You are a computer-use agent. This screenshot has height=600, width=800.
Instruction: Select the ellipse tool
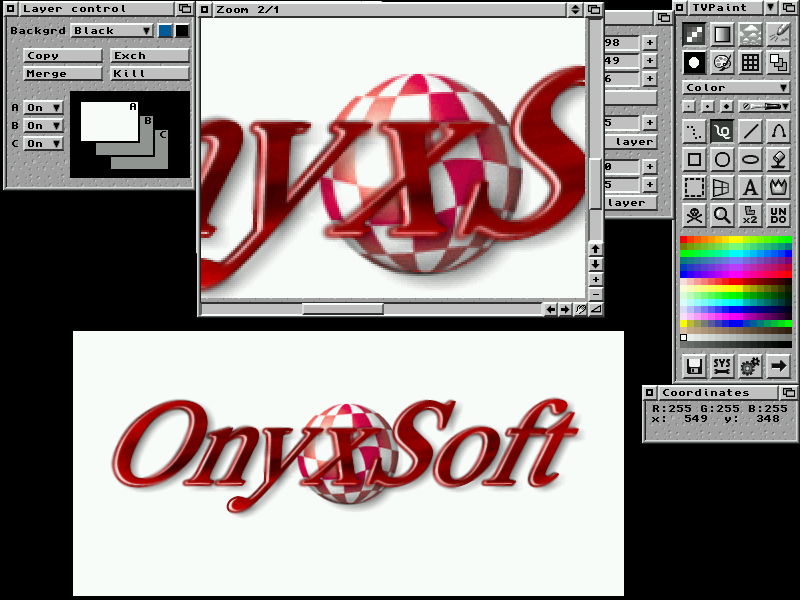click(x=750, y=160)
